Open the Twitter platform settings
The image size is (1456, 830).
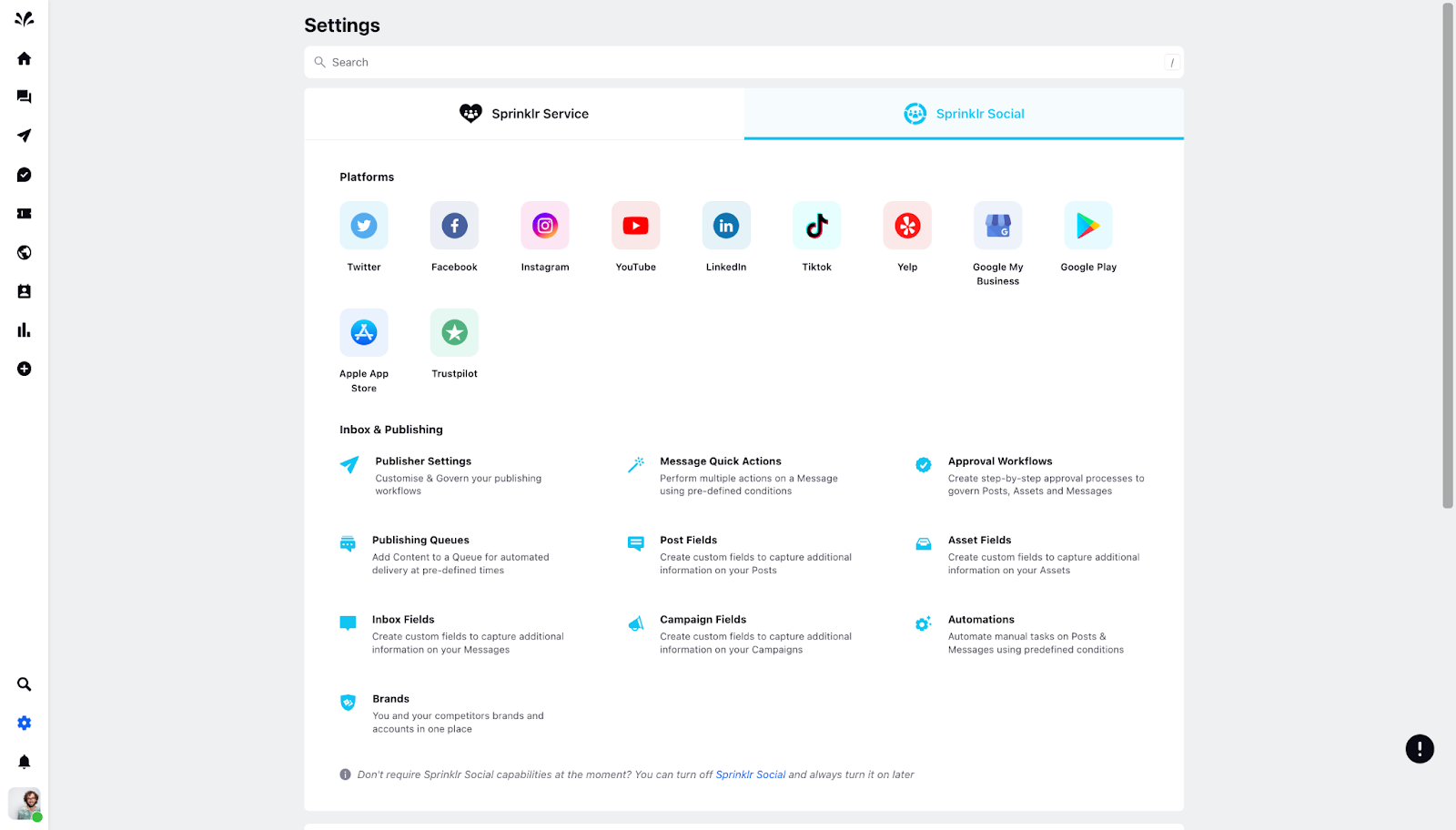pyautogui.click(x=364, y=226)
